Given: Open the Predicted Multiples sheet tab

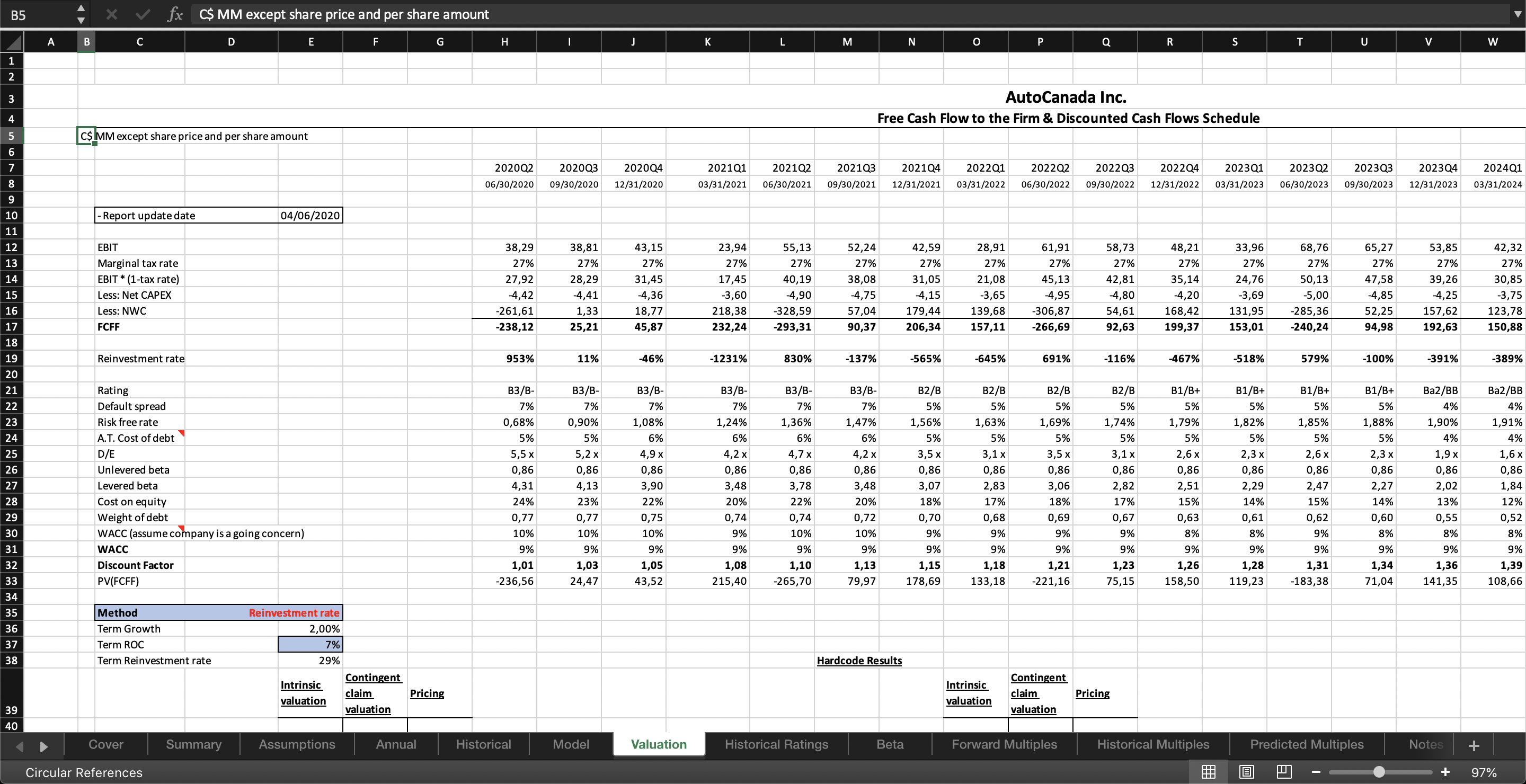Looking at the screenshot, I should 1307,744.
